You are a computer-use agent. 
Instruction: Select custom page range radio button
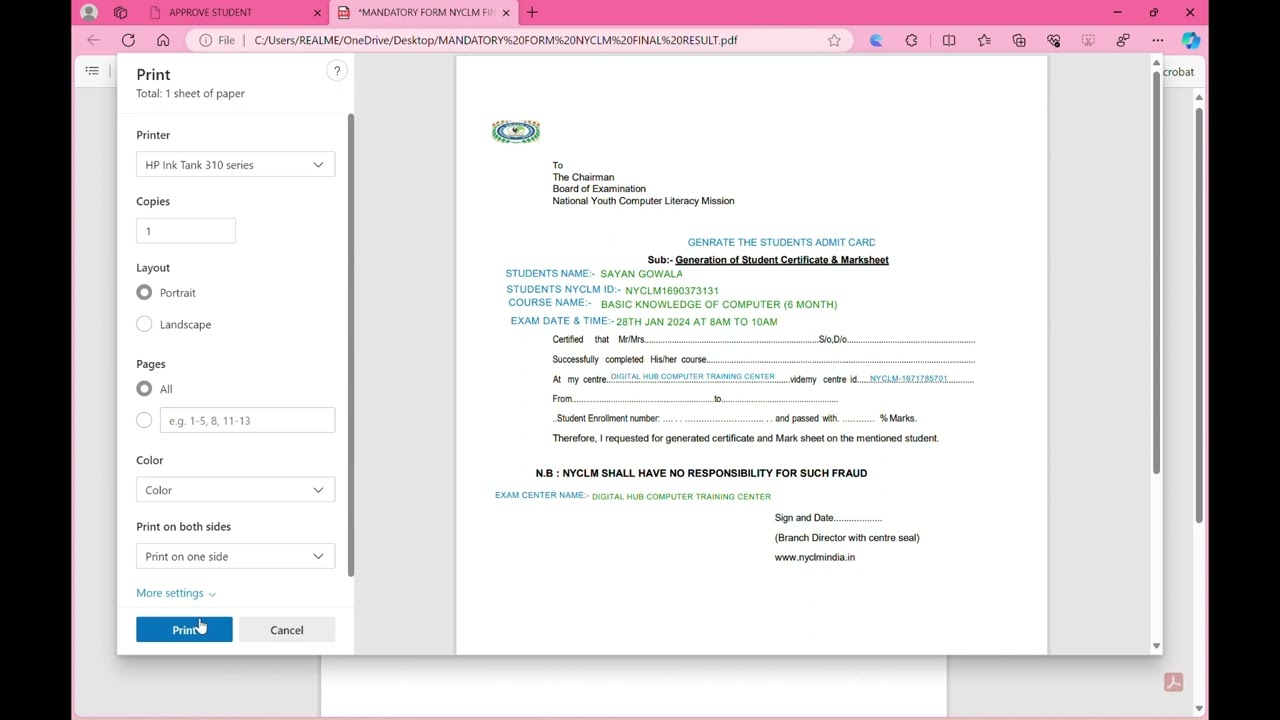[144, 420]
